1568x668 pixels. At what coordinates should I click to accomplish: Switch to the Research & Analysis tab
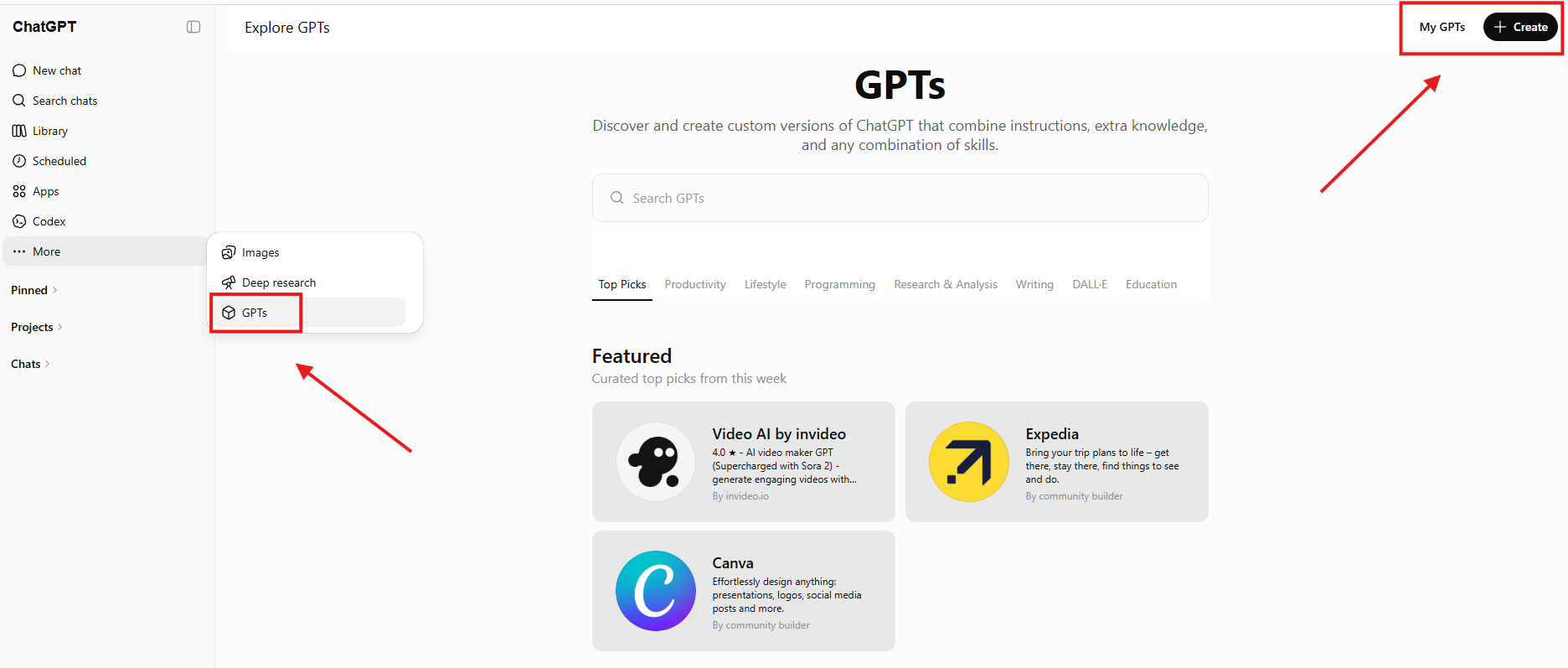(946, 284)
